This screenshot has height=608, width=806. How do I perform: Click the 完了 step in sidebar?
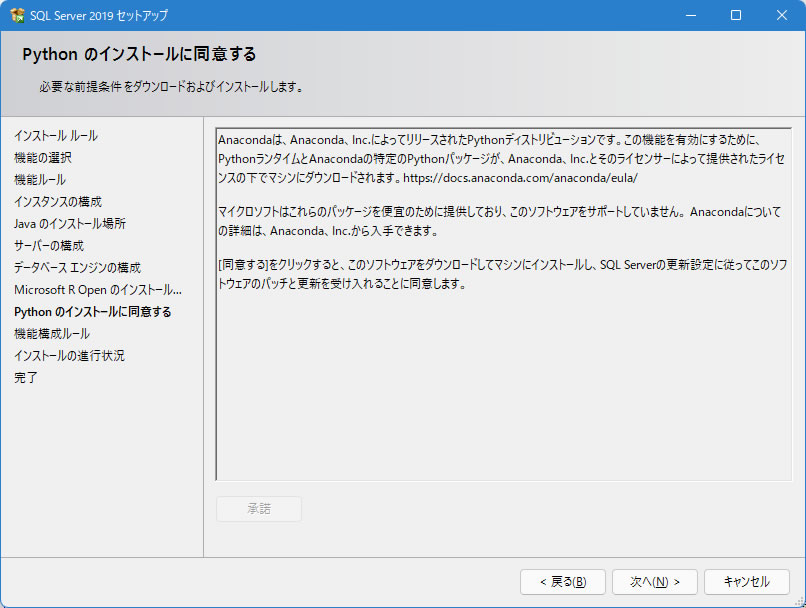tap(26, 378)
